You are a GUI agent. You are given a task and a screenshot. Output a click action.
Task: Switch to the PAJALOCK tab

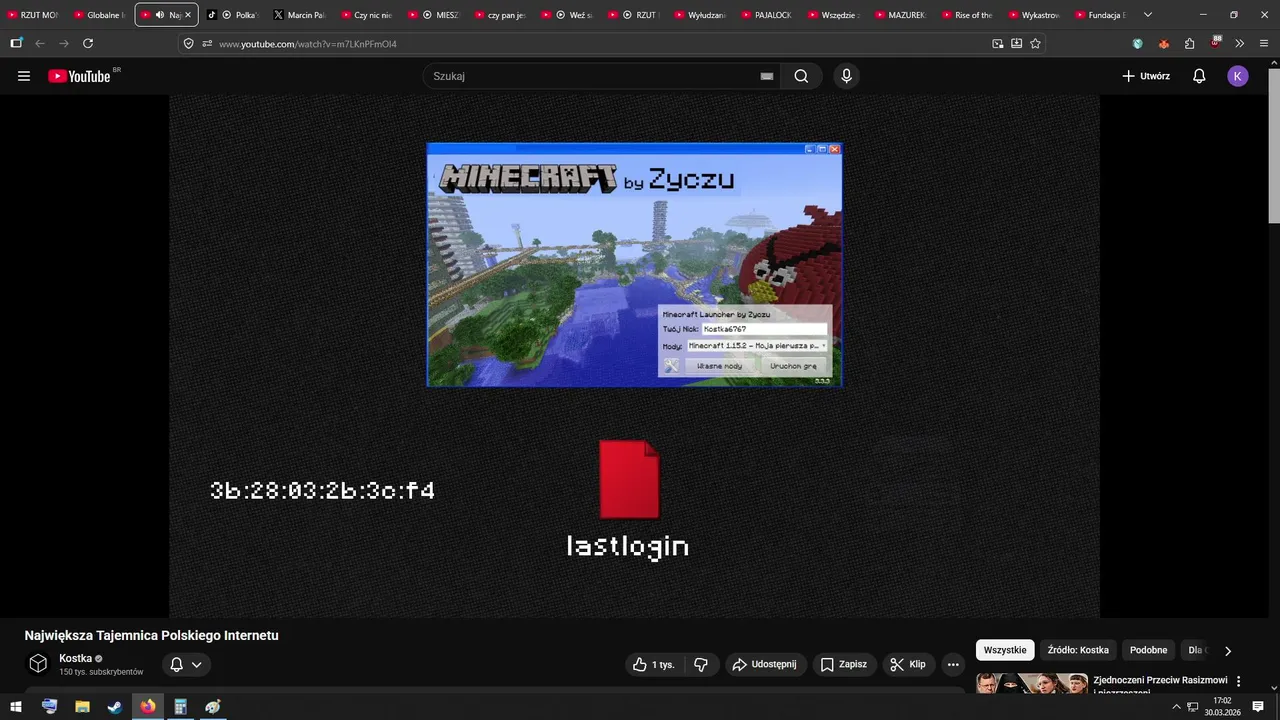[768, 15]
